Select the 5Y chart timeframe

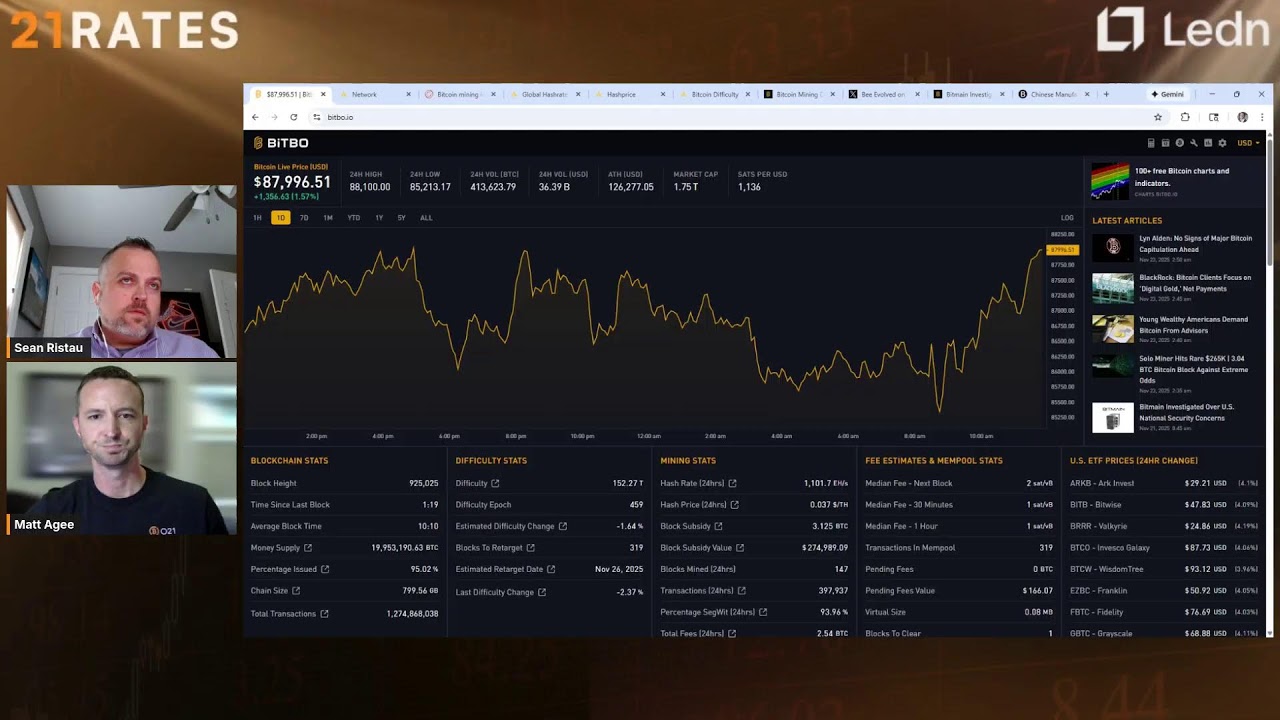[x=401, y=217]
